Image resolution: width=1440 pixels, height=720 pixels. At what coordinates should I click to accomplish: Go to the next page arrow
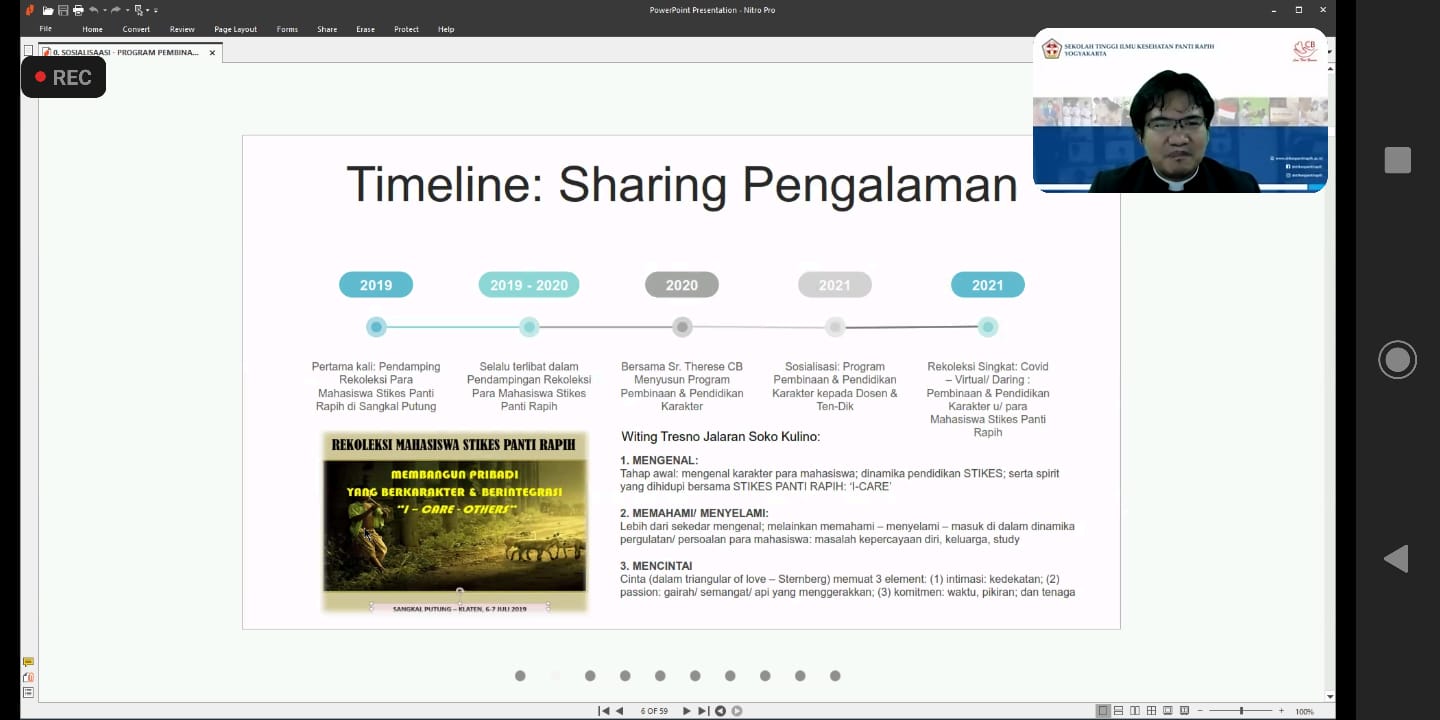tap(686, 711)
